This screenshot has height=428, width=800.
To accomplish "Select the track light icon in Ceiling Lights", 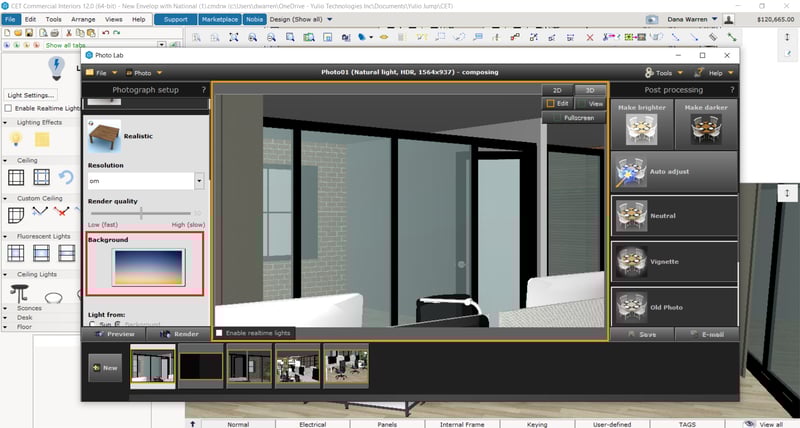I will tap(19, 293).
